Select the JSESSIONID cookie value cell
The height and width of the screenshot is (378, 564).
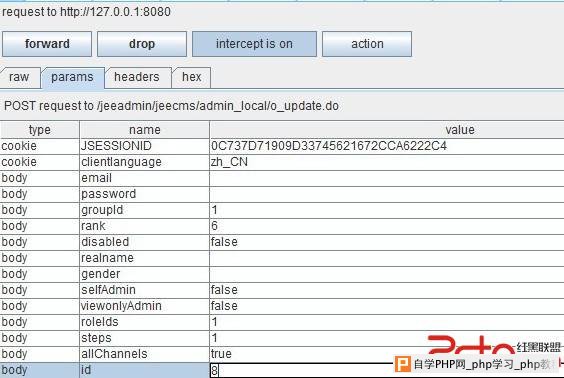click(387, 146)
